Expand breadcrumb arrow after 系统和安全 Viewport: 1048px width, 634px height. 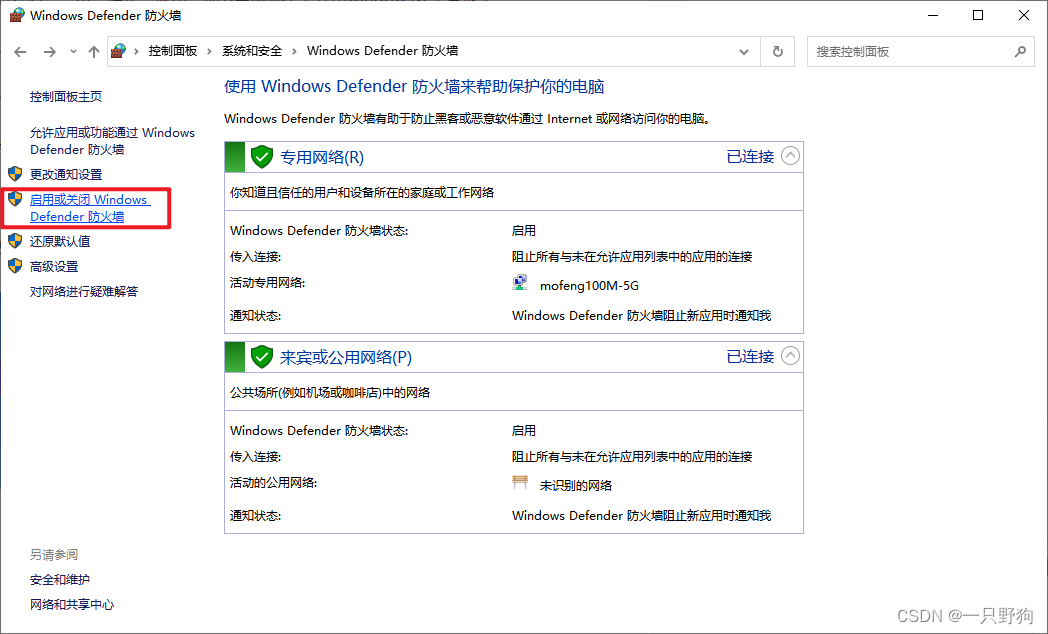coord(294,51)
